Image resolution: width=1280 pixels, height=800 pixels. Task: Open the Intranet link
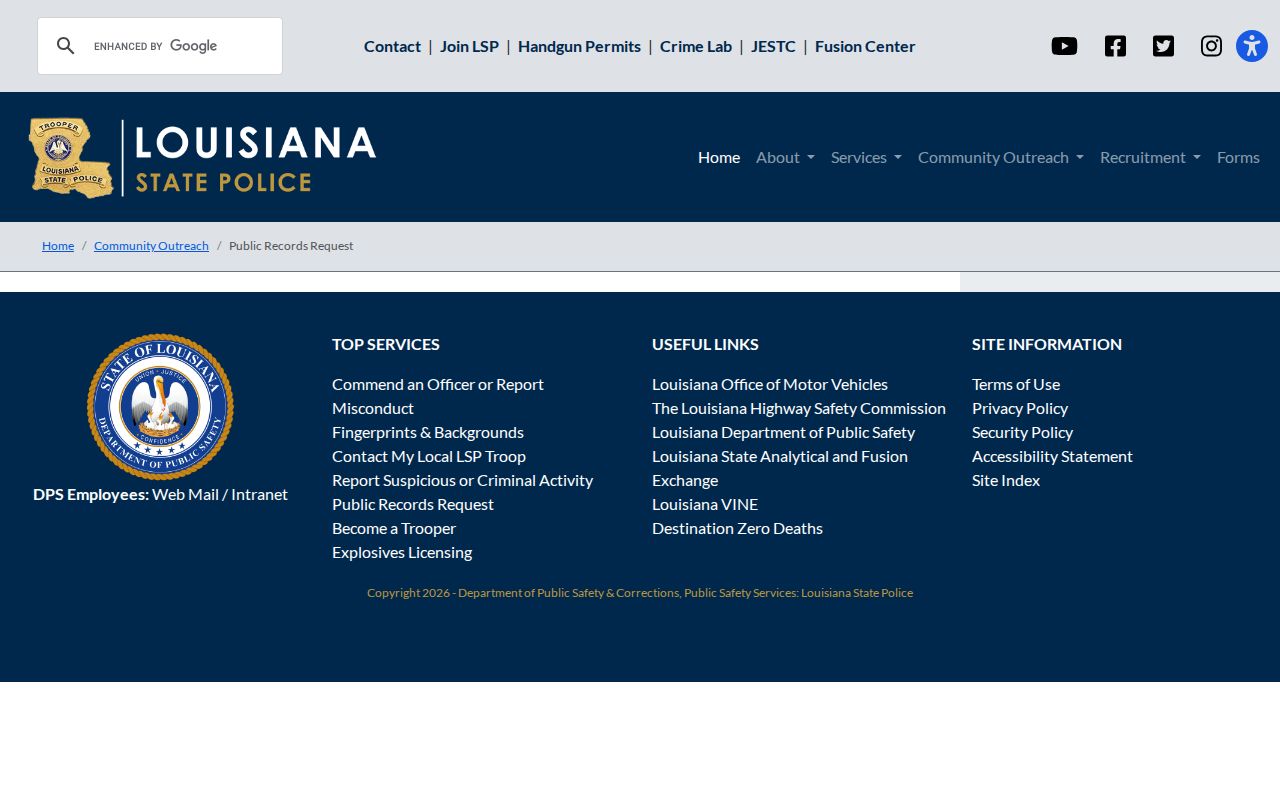pyautogui.click(x=259, y=494)
